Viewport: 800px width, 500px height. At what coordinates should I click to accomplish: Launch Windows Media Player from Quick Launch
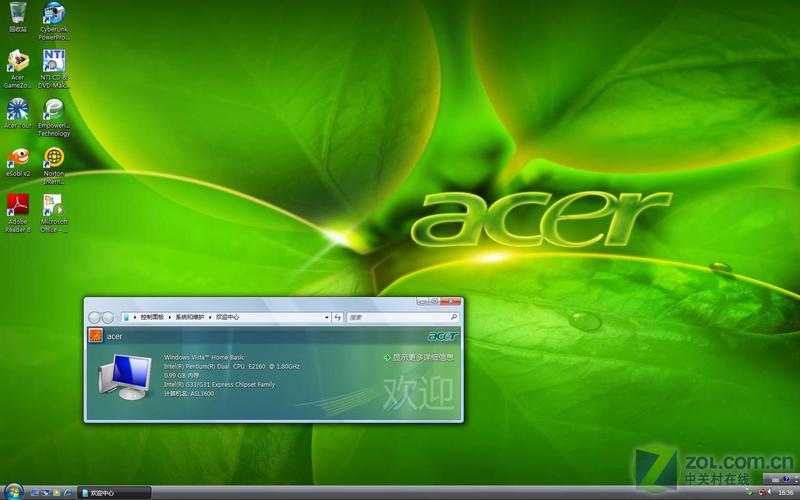pyautogui.click(x=56, y=492)
